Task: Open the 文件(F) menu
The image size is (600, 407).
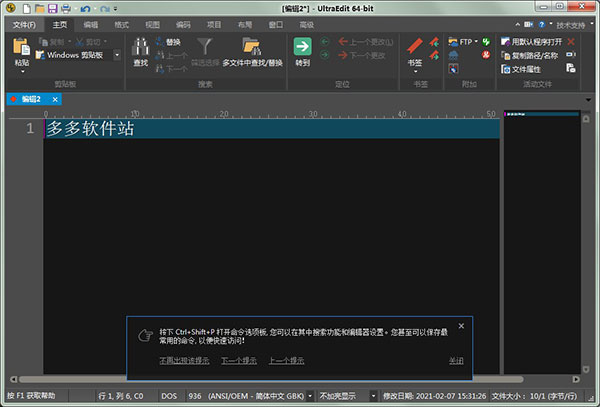Action: [23, 23]
